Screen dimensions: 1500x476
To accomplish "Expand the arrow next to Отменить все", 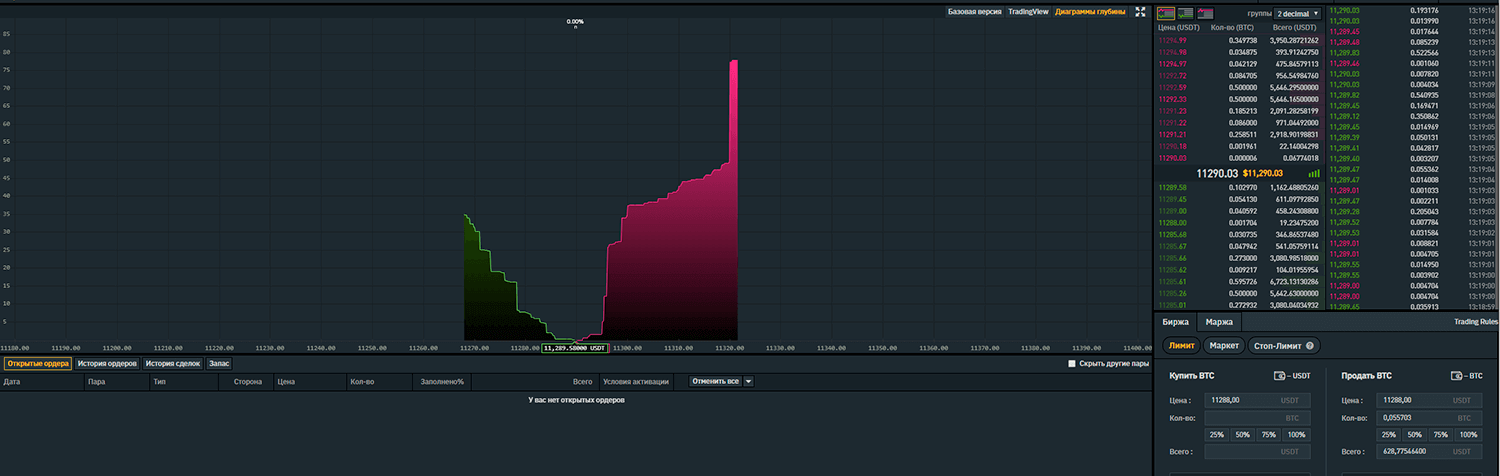I will point(748,381).
